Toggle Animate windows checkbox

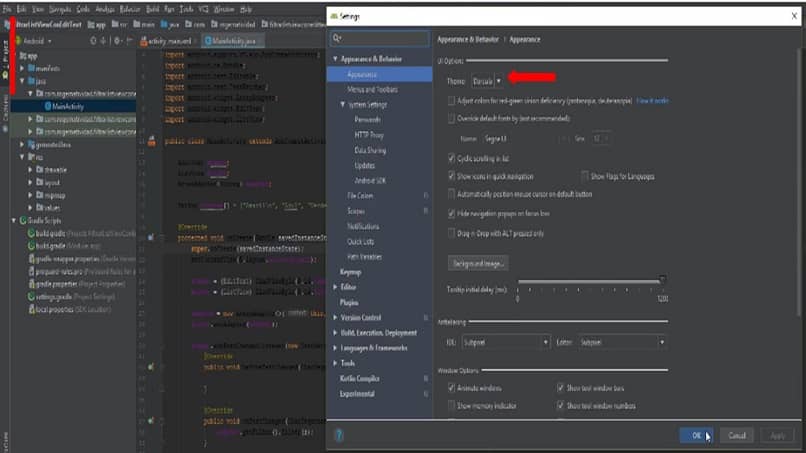pos(451,388)
